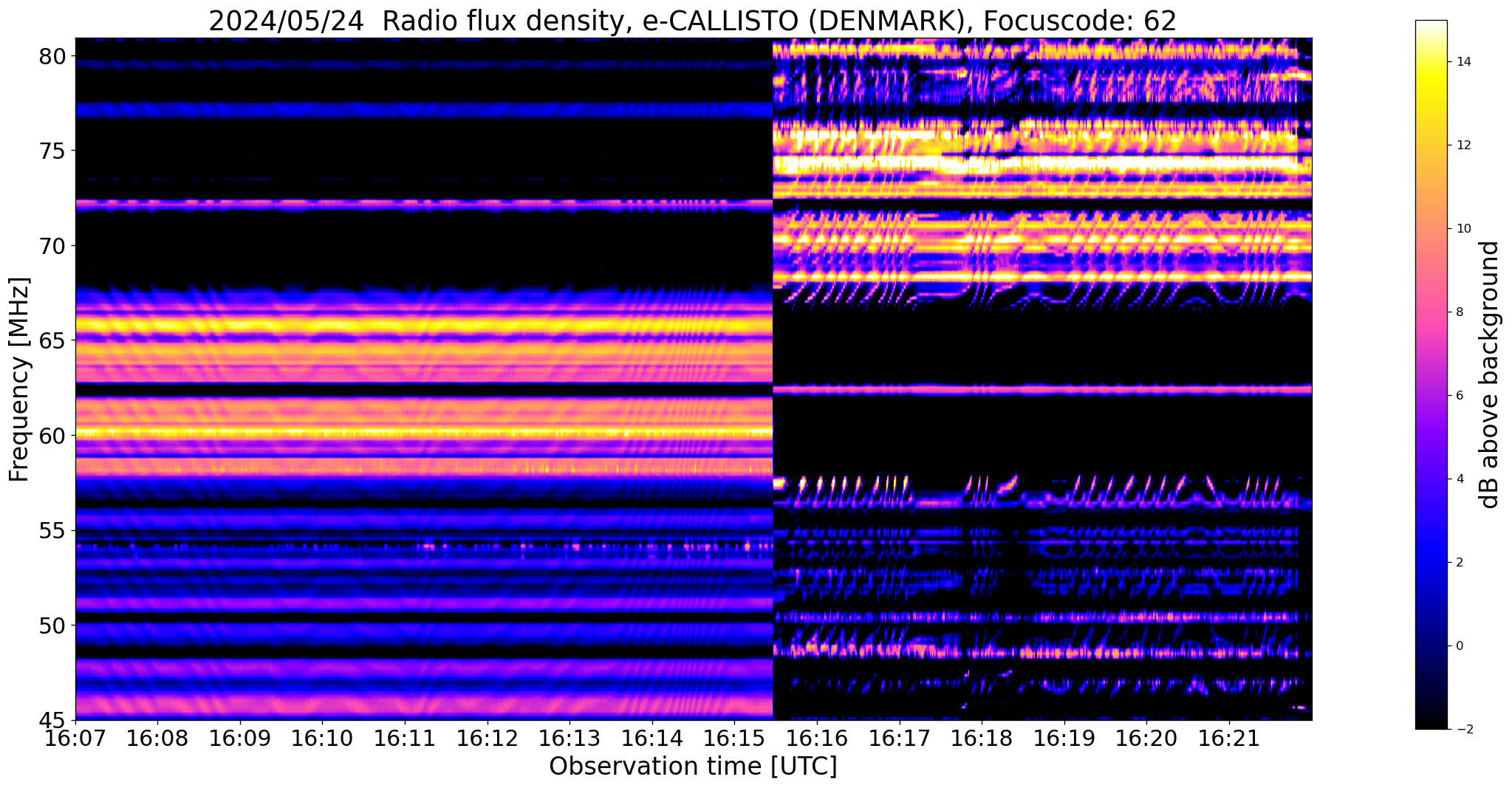Image resolution: width=1512 pixels, height=788 pixels.
Task: Click the 45 frequency tick label
Action: (52, 720)
